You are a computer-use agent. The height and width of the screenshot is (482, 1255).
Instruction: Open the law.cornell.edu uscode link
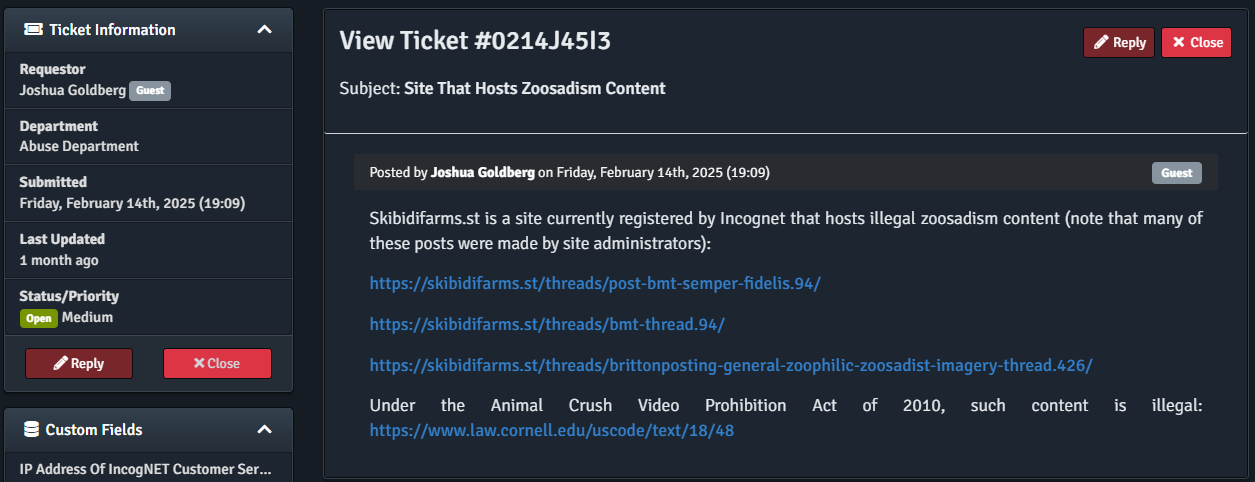point(552,430)
